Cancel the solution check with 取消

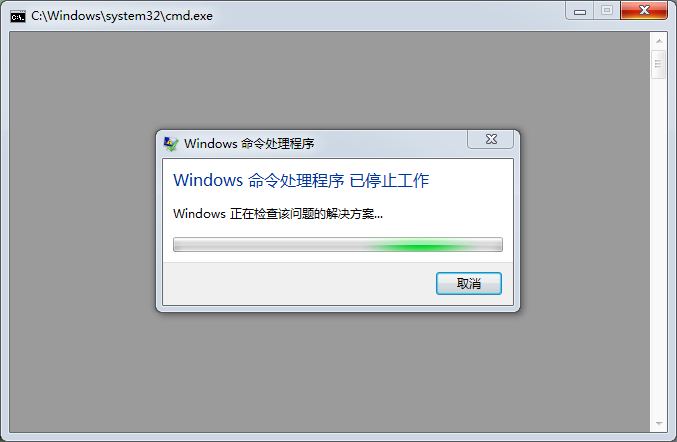click(x=468, y=284)
